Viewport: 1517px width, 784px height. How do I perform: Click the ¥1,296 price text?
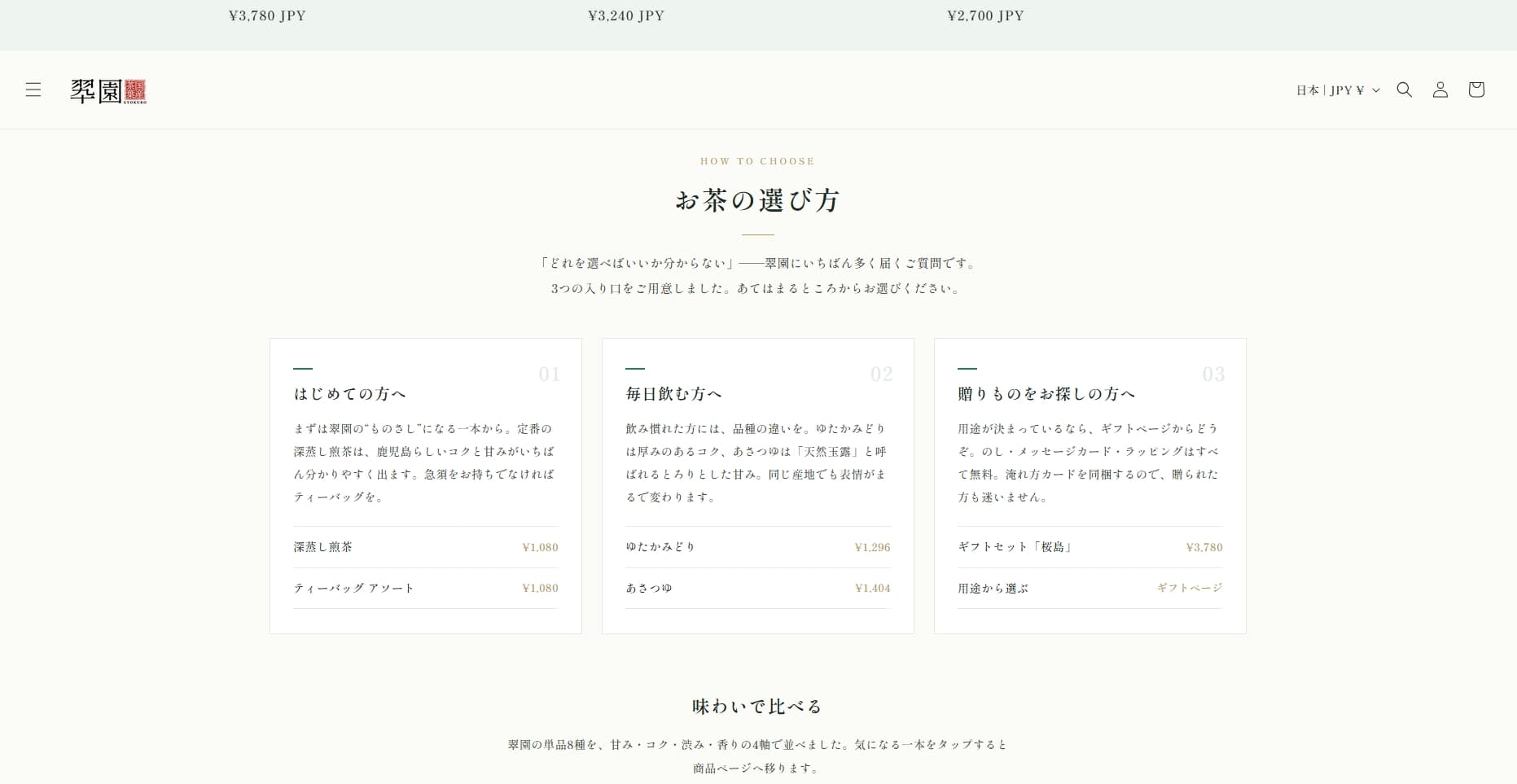point(872,547)
